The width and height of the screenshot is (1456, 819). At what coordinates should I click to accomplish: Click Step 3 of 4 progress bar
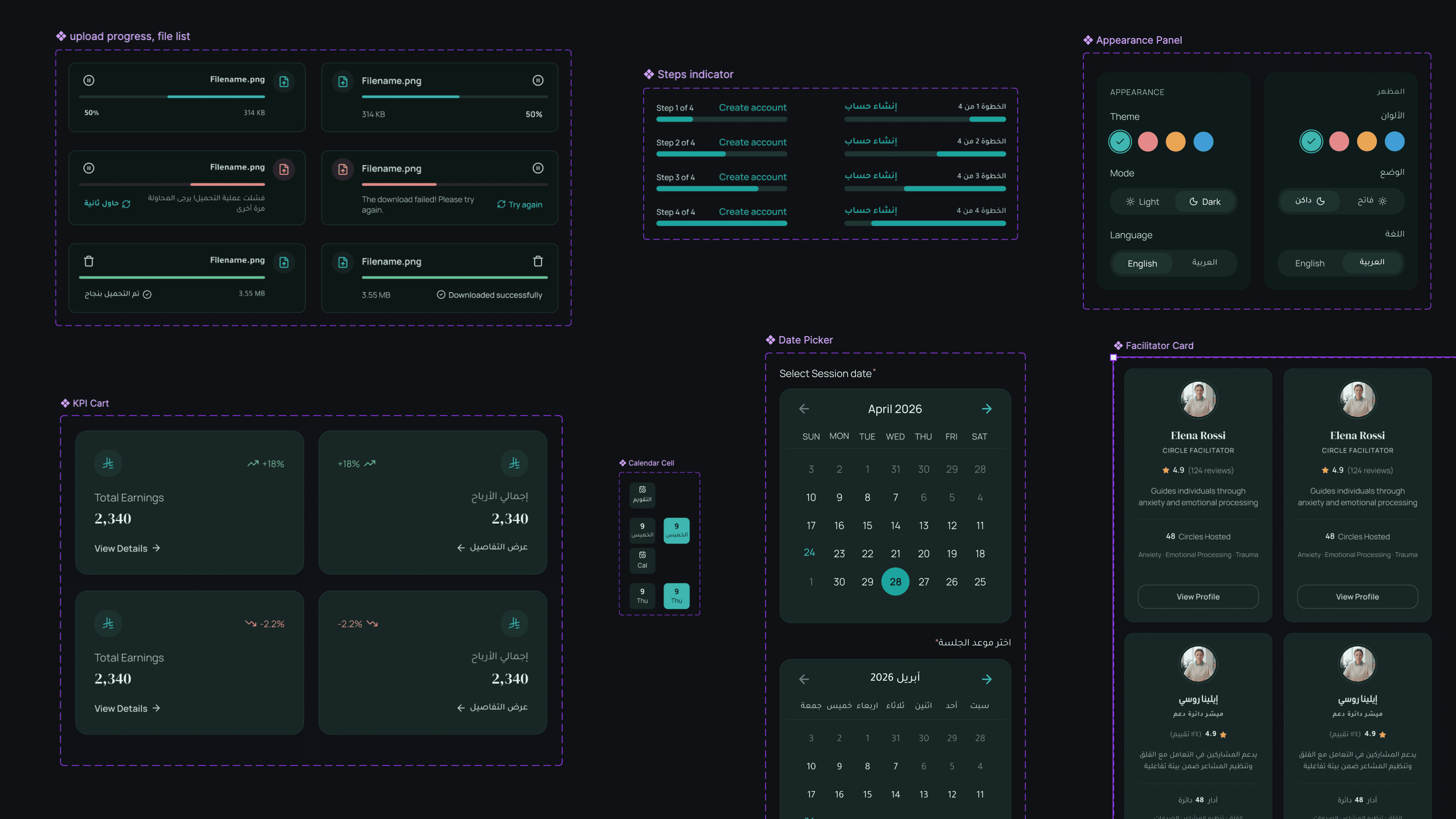pos(721,189)
